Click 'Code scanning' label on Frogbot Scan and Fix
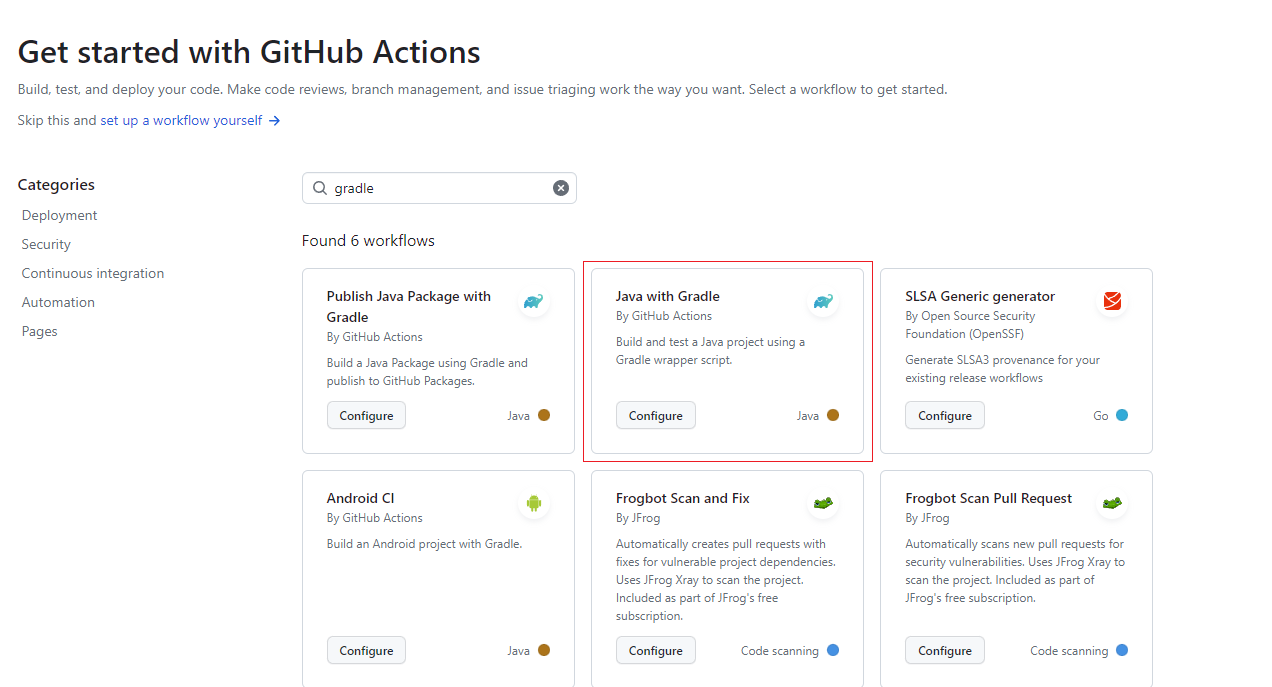 coord(780,650)
